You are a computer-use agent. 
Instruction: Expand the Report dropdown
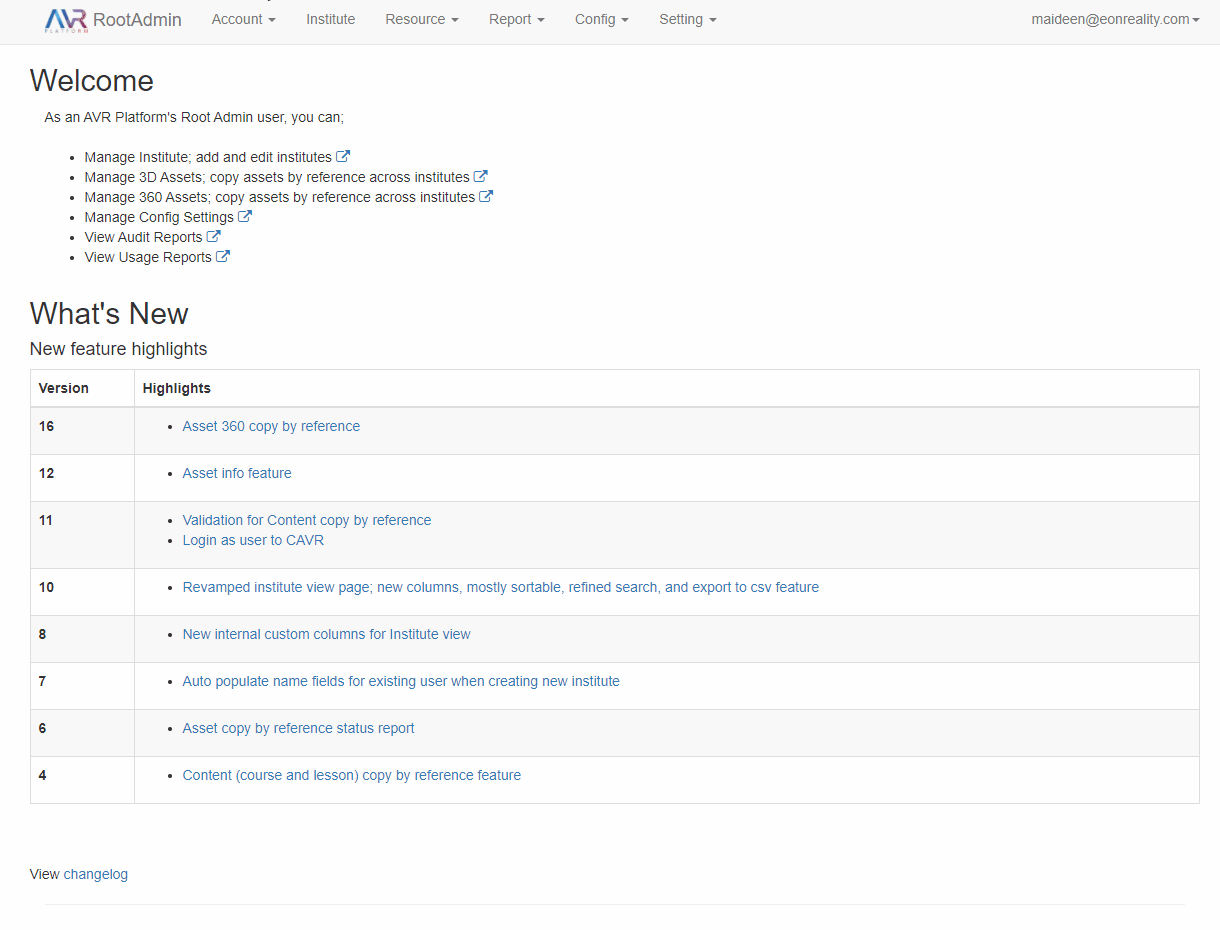[x=516, y=19]
